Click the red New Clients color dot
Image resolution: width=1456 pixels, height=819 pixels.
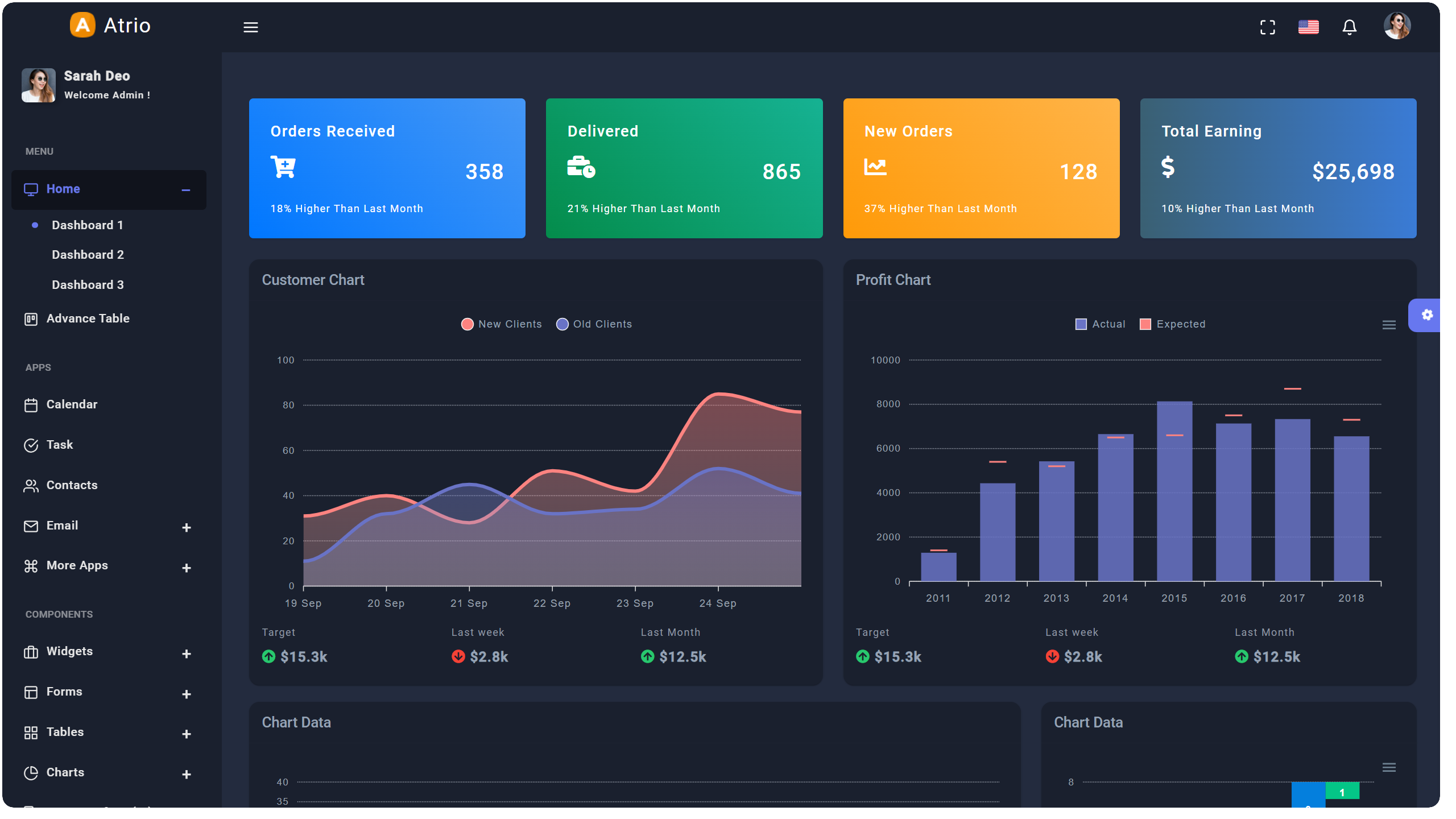(x=467, y=324)
